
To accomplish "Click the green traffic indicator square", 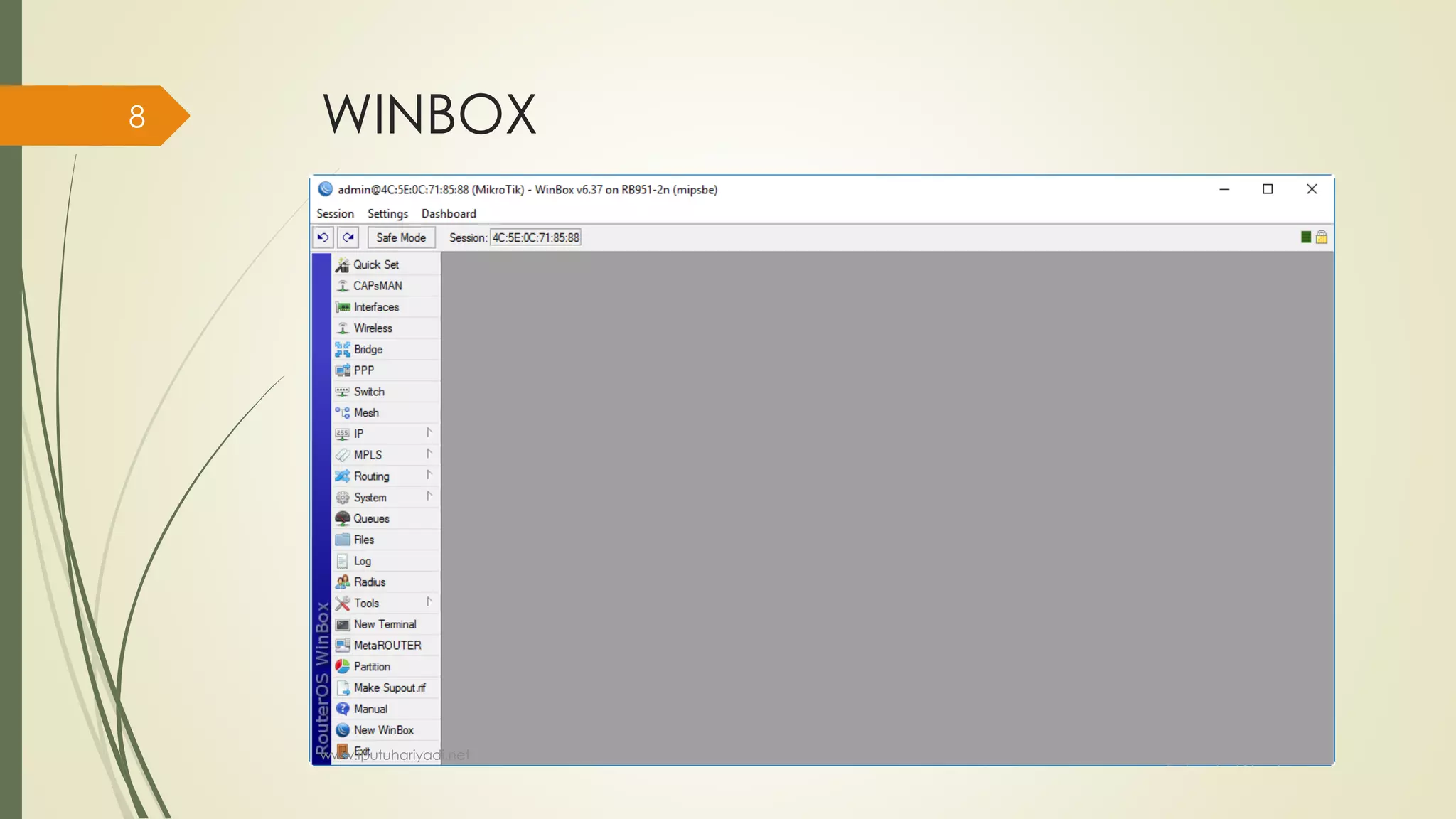I will [x=1306, y=237].
